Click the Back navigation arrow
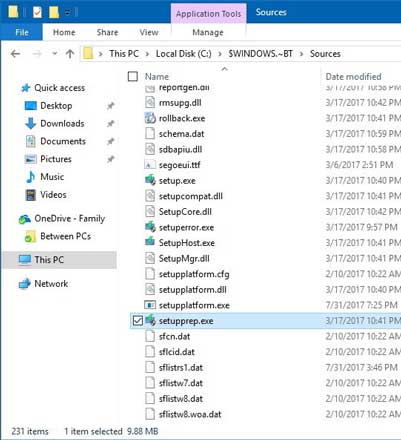 (16, 54)
